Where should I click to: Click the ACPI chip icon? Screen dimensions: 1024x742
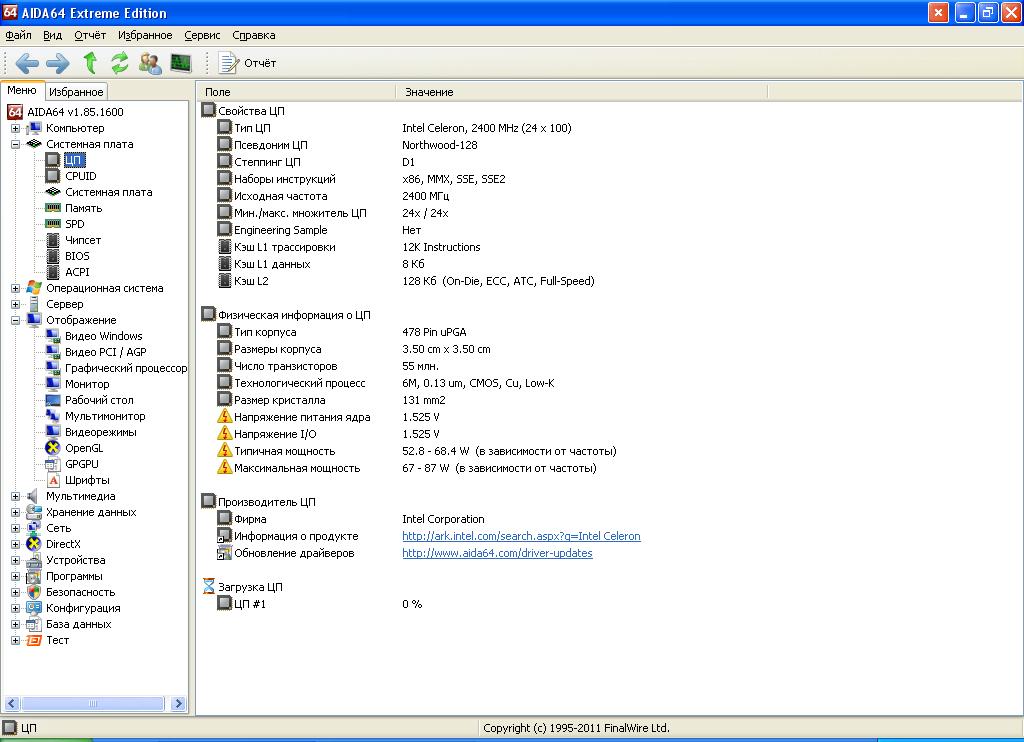53,272
